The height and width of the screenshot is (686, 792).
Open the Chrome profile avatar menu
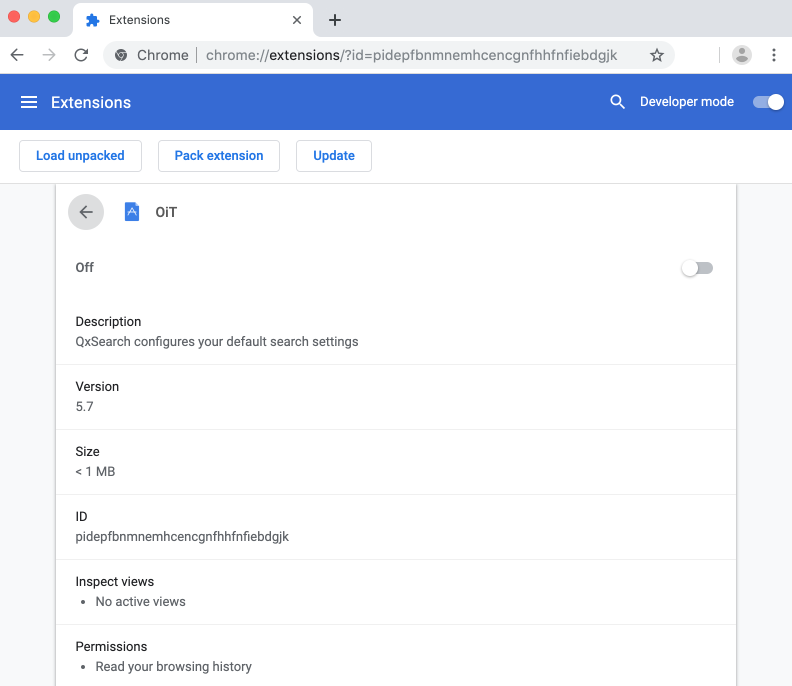741,55
